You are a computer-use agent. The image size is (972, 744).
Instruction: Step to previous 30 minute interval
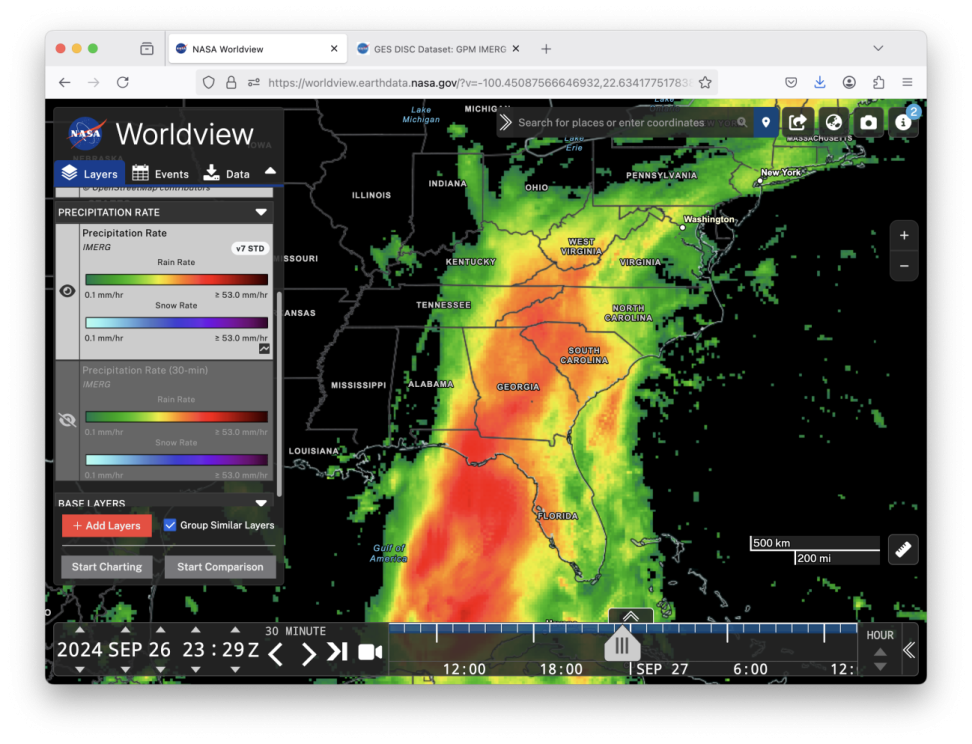(276, 653)
